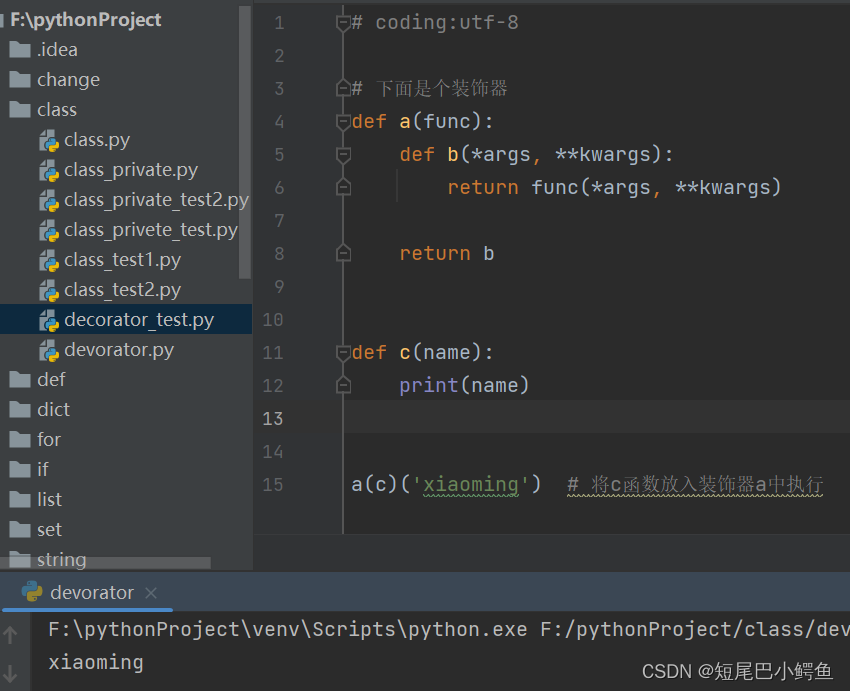Click the devorator.py file icon

coord(49,350)
